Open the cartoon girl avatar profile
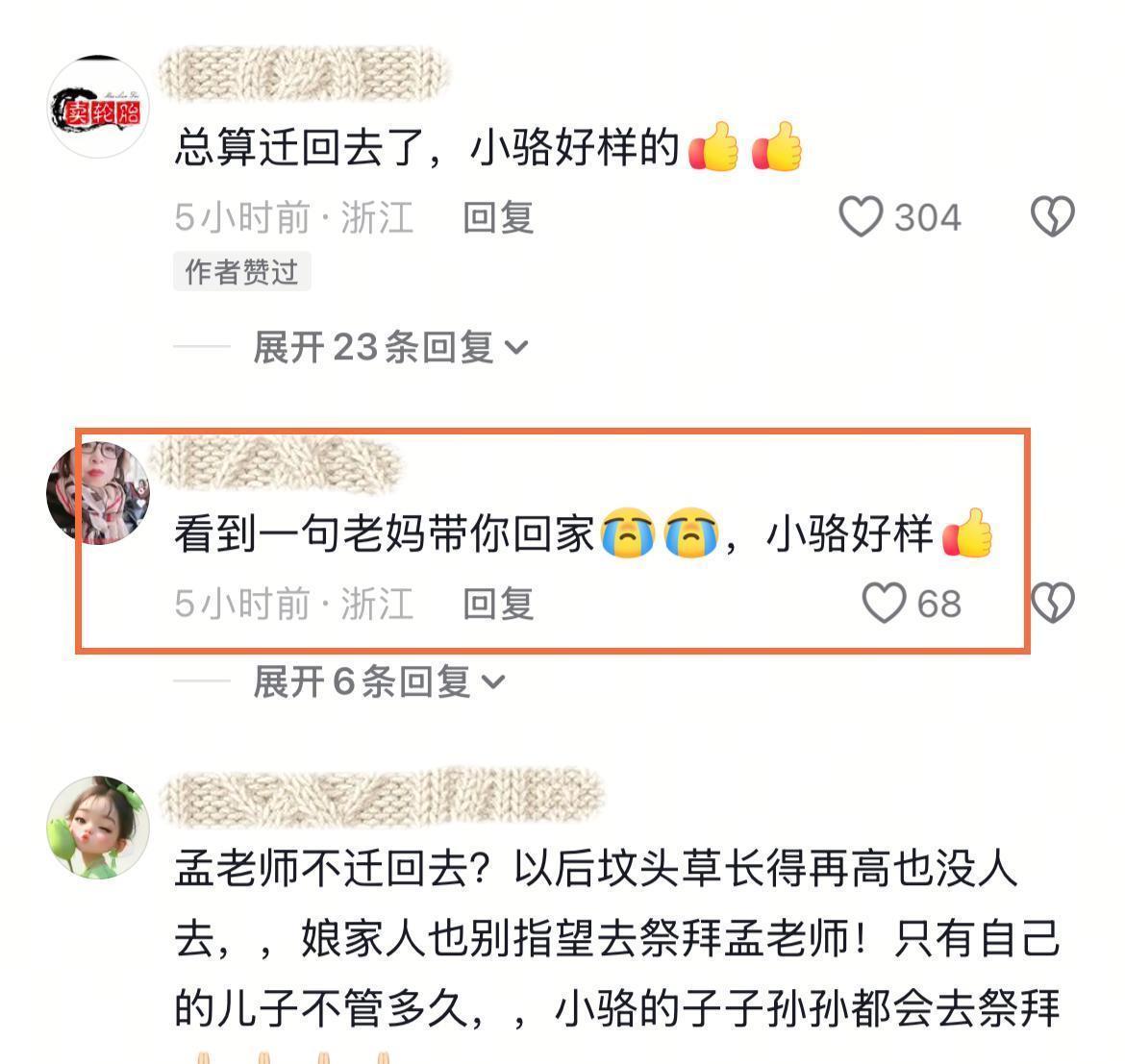This screenshot has height=1064, width=1125. (98, 827)
